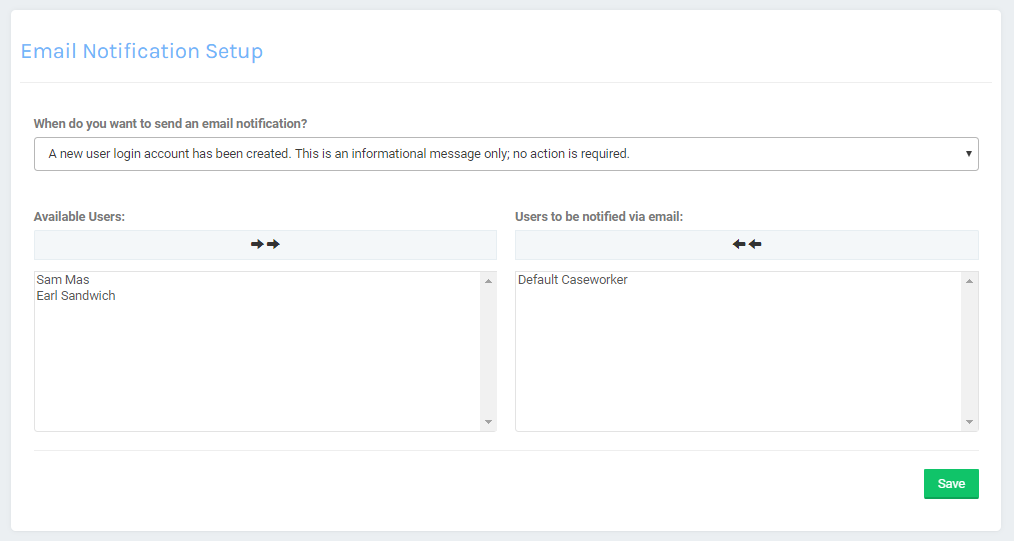This screenshot has height=541, width=1014.
Task: Click the Available Users list scrollbar track
Action: 488,350
